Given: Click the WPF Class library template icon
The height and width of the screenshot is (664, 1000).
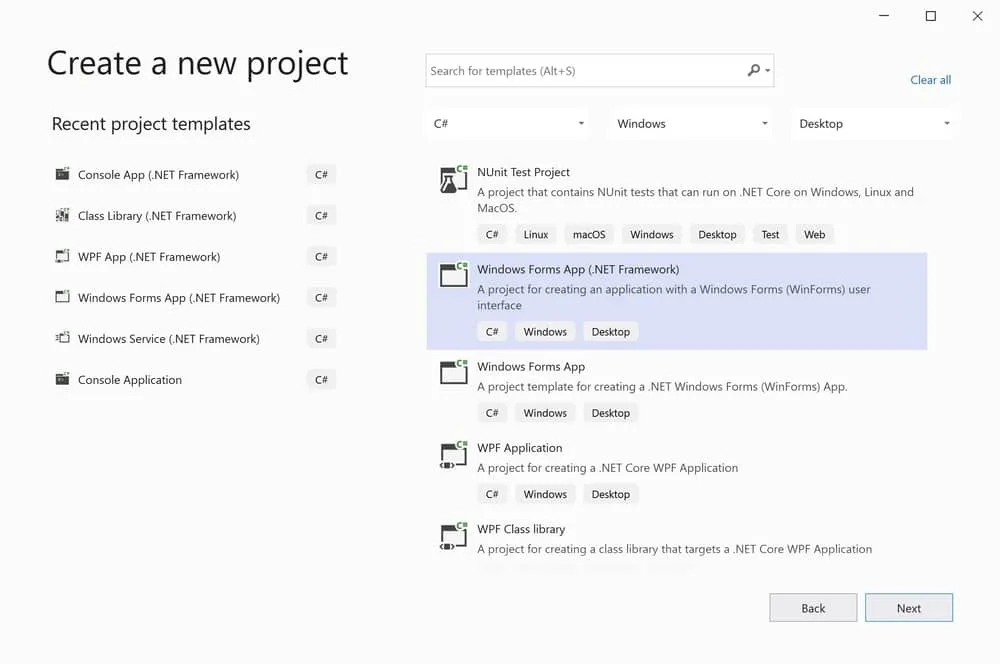Looking at the screenshot, I should coord(454,536).
